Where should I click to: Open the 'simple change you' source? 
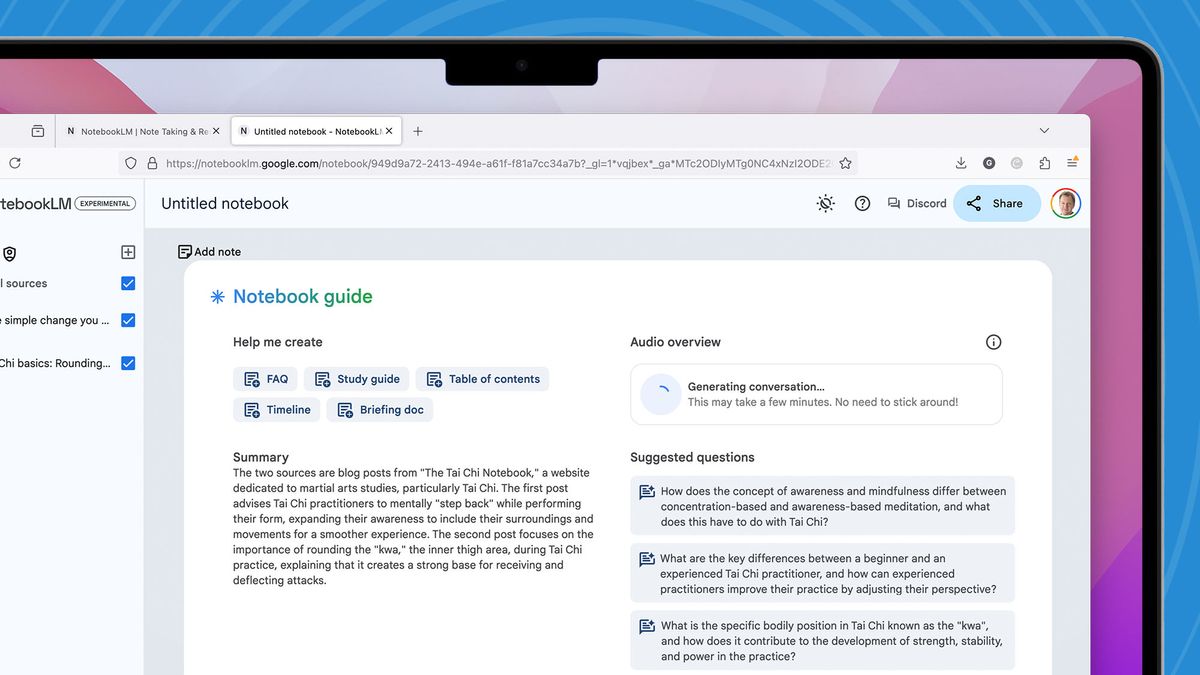(x=55, y=320)
